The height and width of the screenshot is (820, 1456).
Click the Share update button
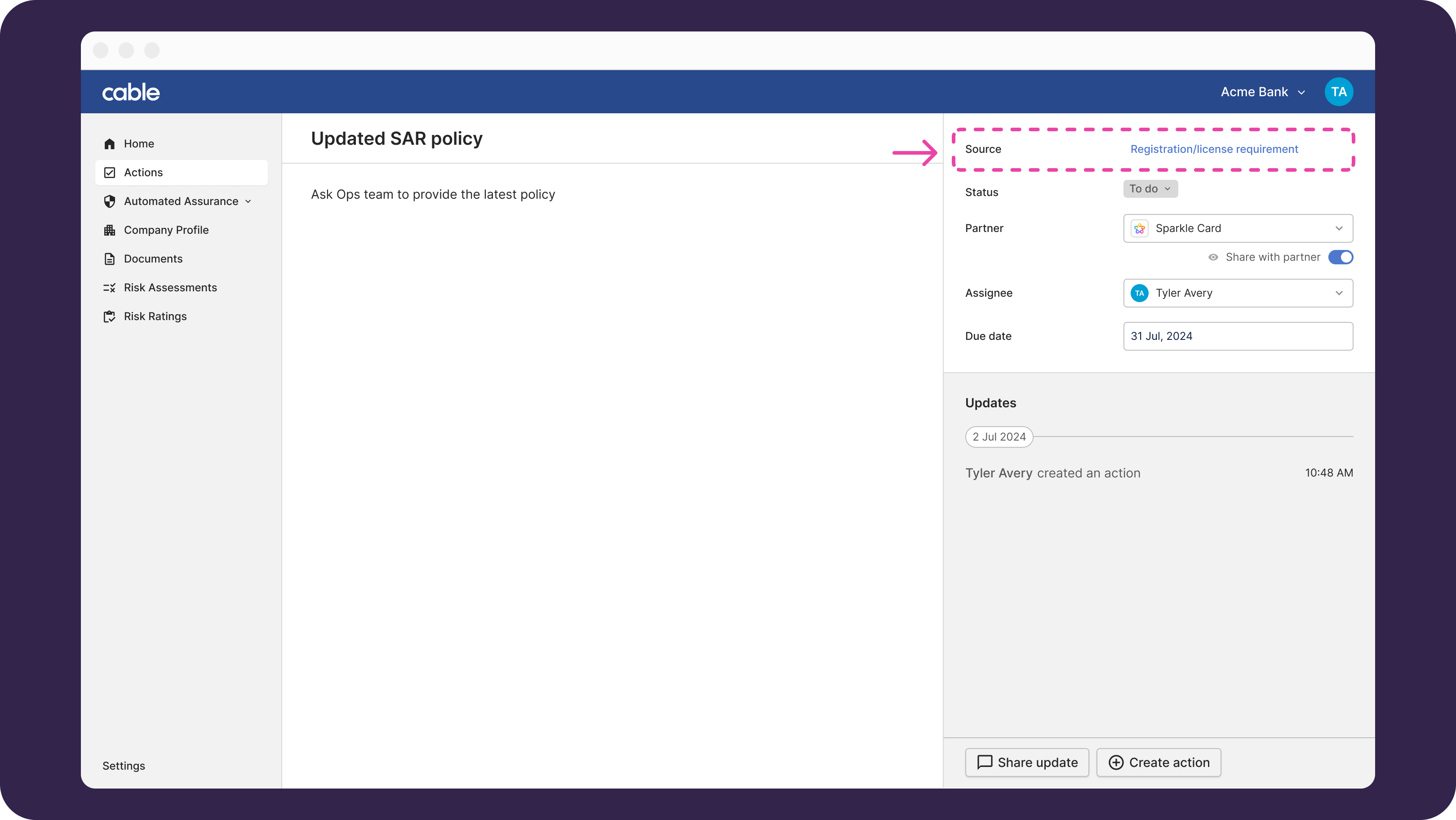(1027, 762)
